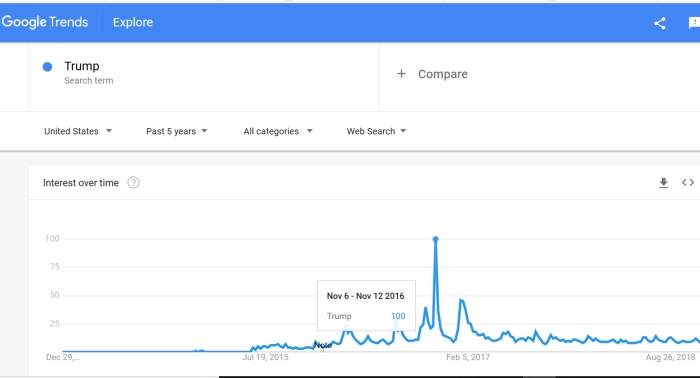Click the Feb 5, 2017 axis label
The image size is (700, 378).
[x=468, y=357]
